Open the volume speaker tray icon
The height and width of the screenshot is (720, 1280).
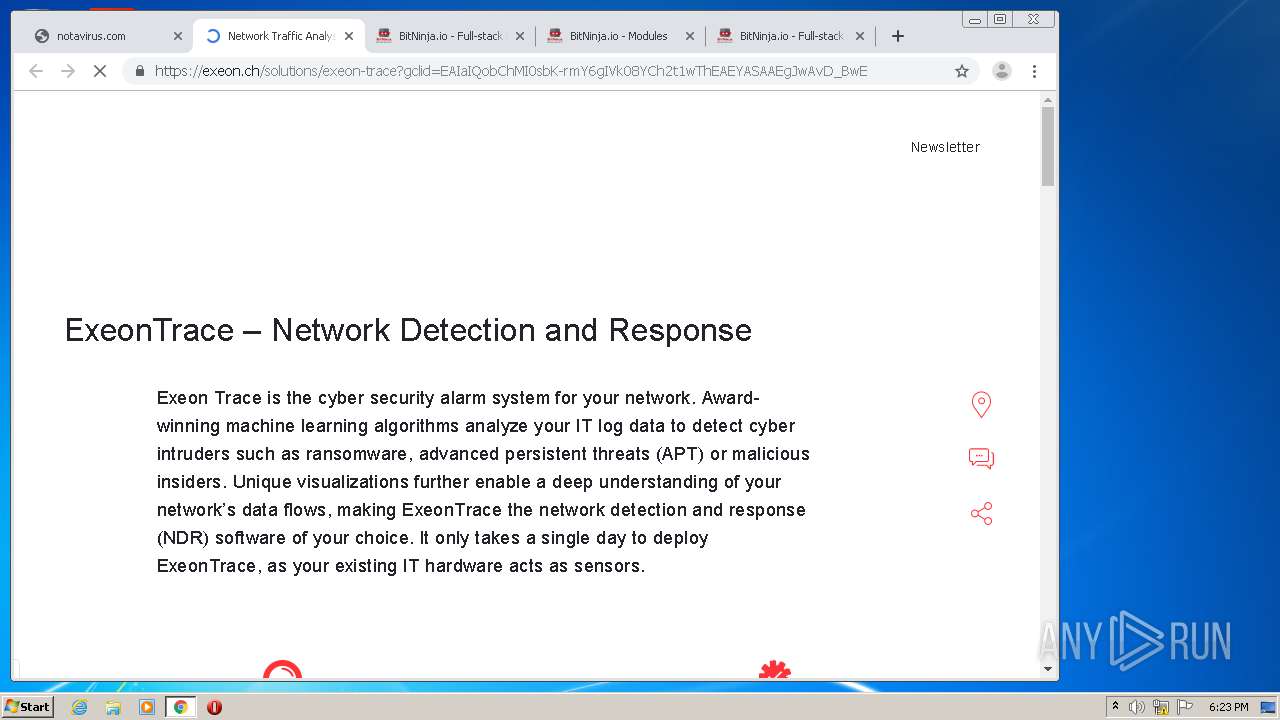[1137, 707]
